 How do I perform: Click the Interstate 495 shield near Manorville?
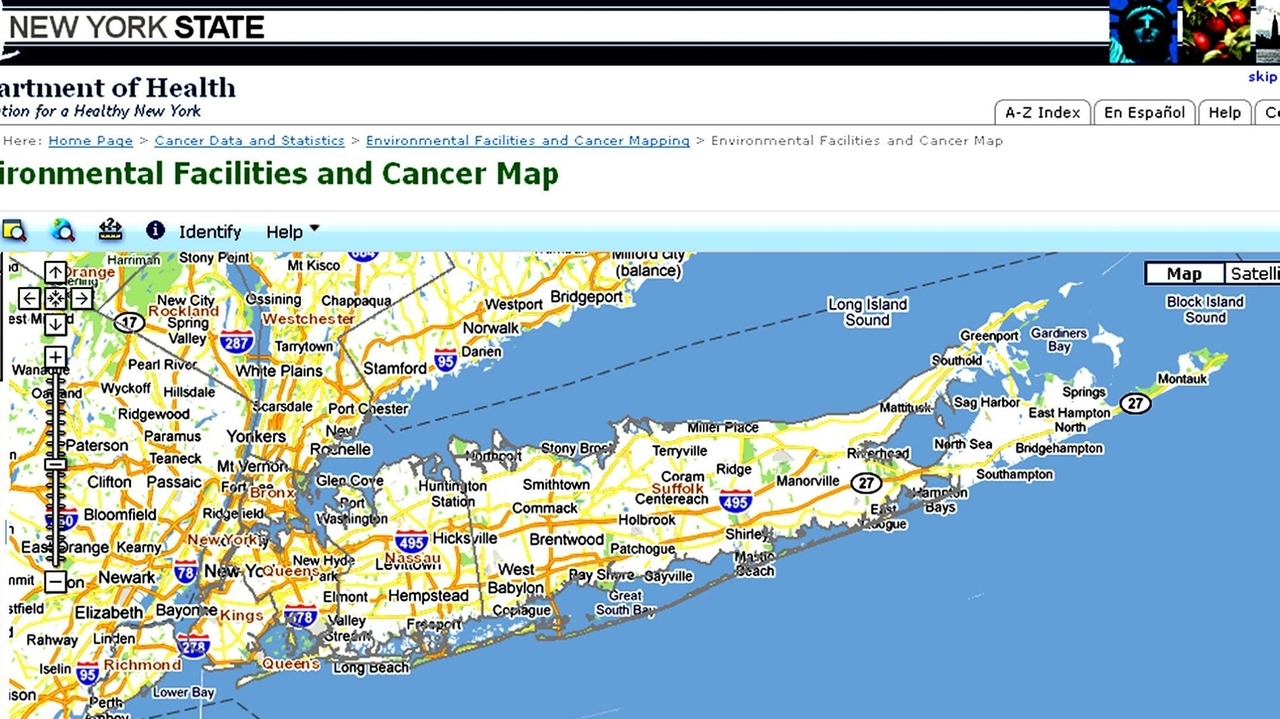pyautogui.click(x=735, y=501)
